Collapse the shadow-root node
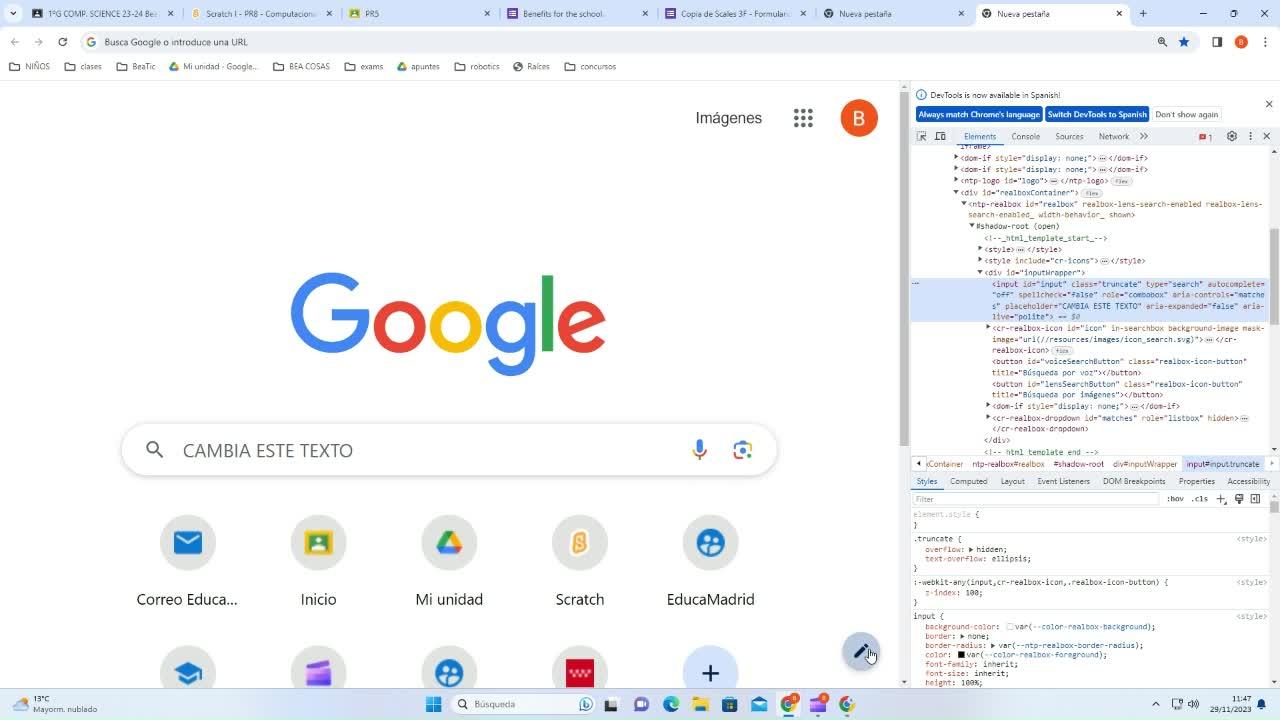Image resolution: width=1280 pixels, height=720 pixels. click(972, 226)
